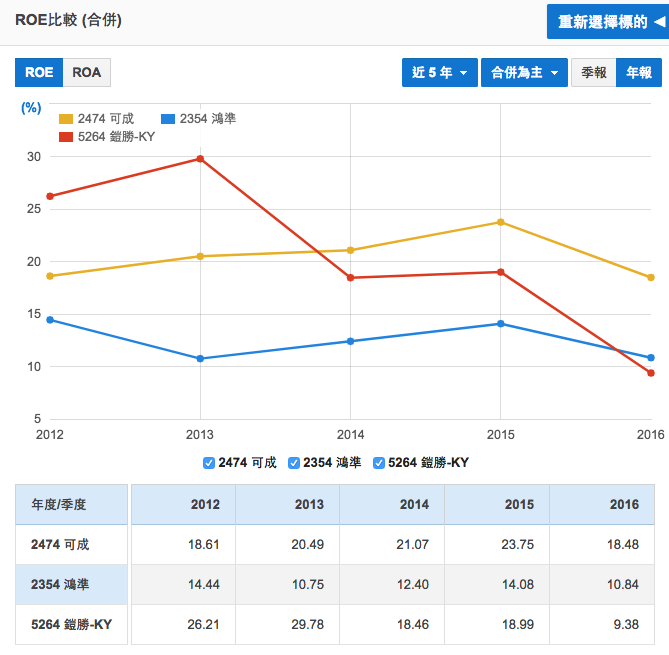Click the red 2013 peak data point
Image resolution: width=669 pixels, height=655 pixels.
tap(200, 159)
